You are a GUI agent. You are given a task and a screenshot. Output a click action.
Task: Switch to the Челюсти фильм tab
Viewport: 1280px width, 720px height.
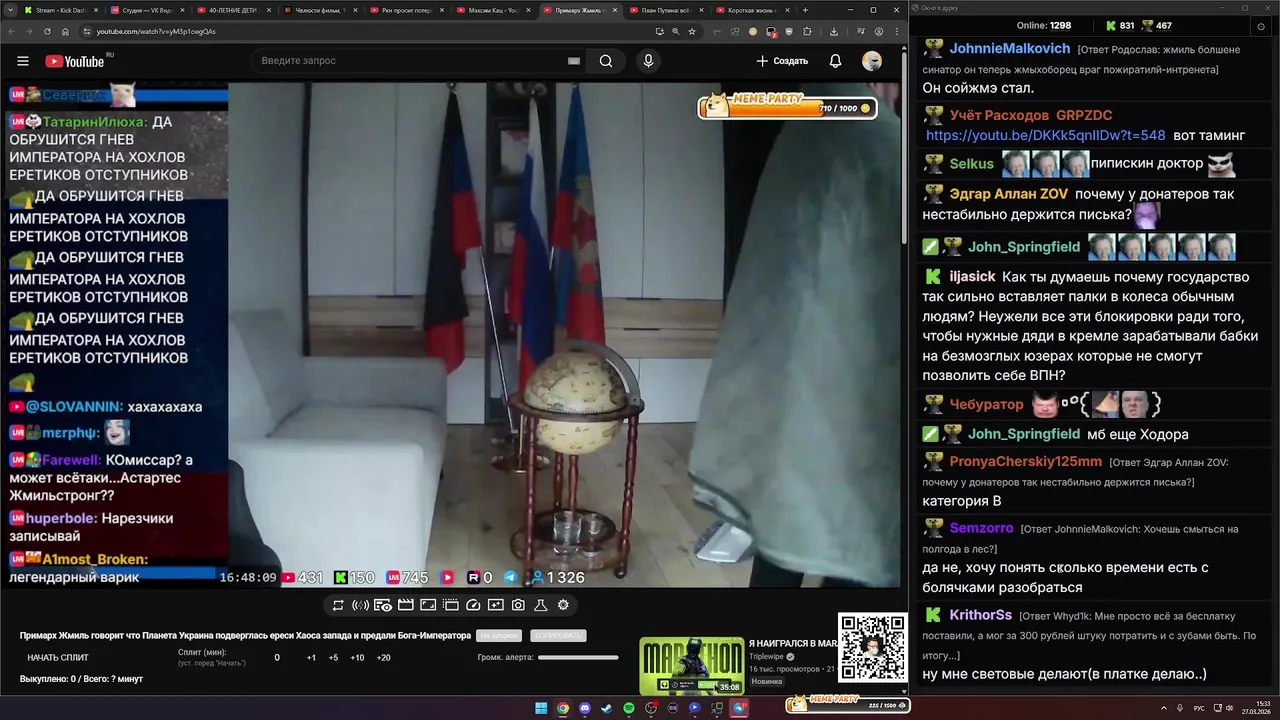319,10
